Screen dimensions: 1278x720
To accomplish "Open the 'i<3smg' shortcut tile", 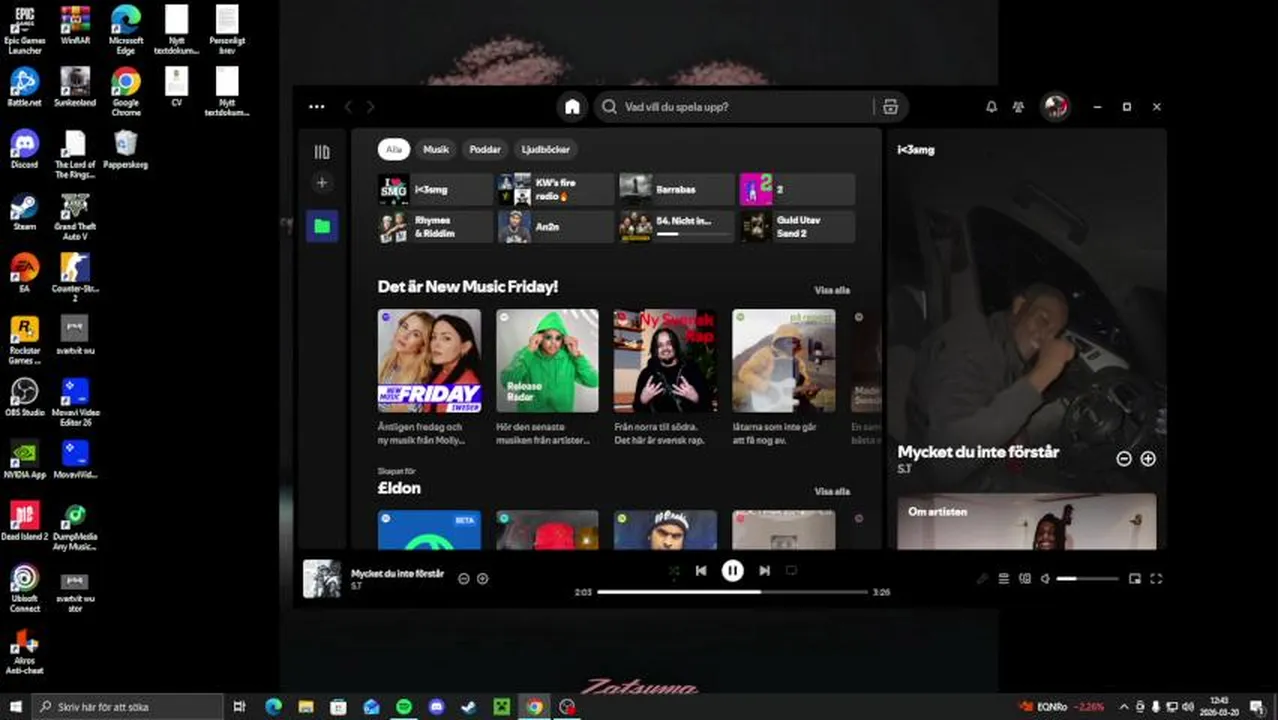I will tap(435, 189).
